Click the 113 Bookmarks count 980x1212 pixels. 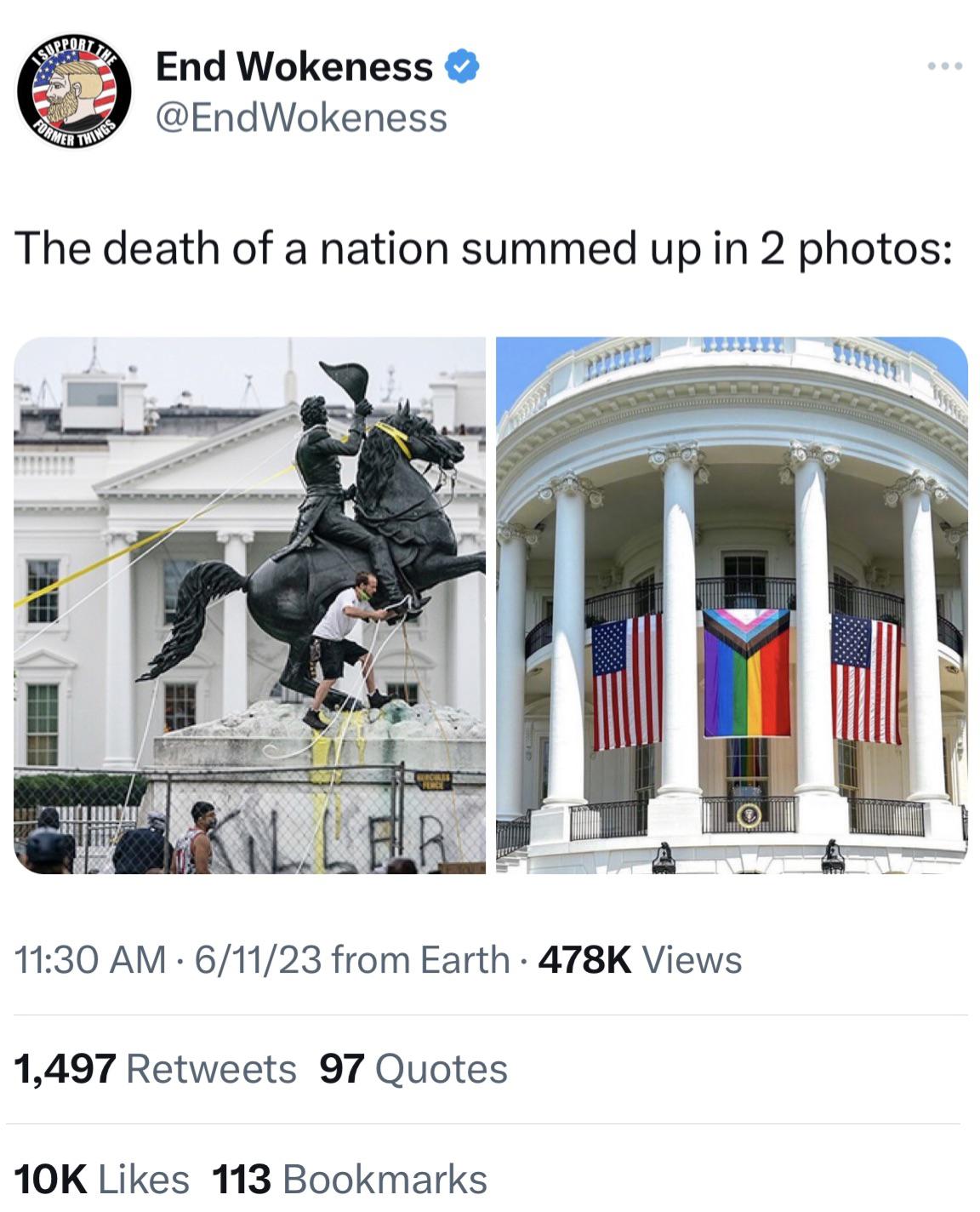pos(350,1179)
